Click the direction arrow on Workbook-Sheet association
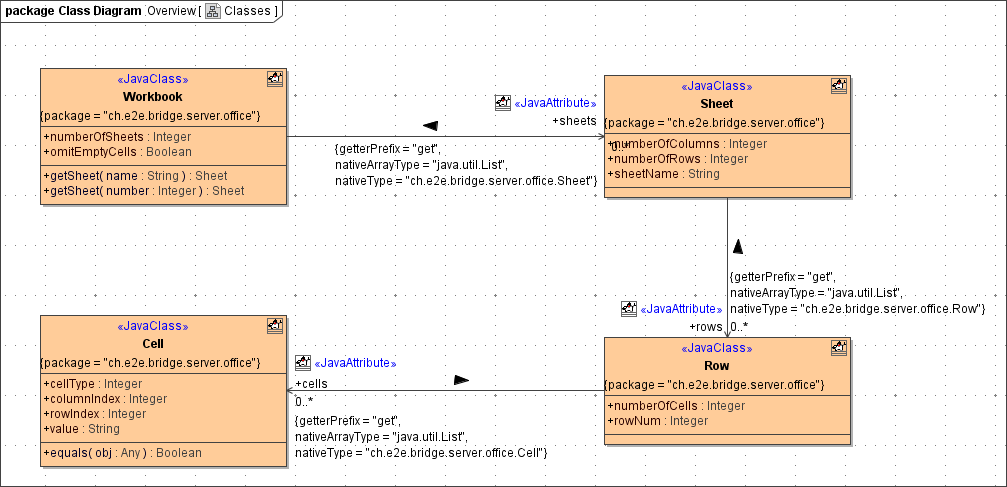 click(430, 125)
